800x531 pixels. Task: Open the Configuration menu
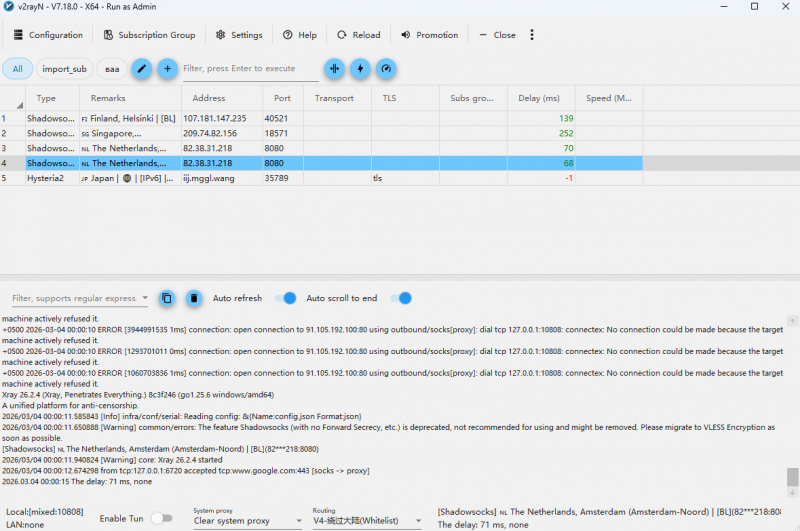[47, 35]
